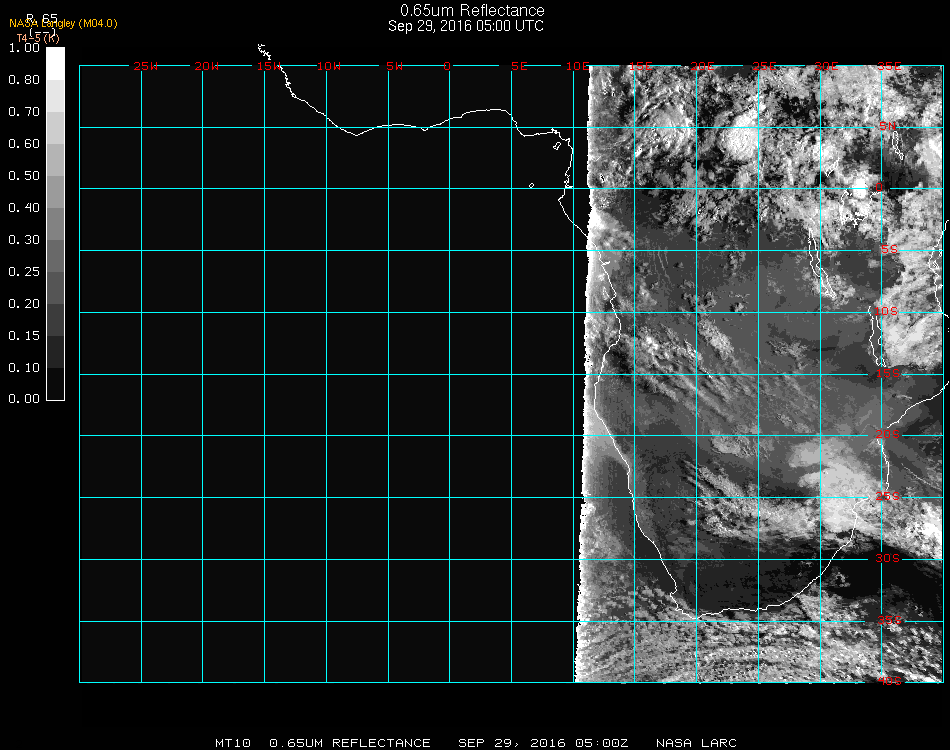Click the Sep 29, 2016 05:00 UTC timestamp
Viewport: 950px width, 750px height.
coord(466,26)
